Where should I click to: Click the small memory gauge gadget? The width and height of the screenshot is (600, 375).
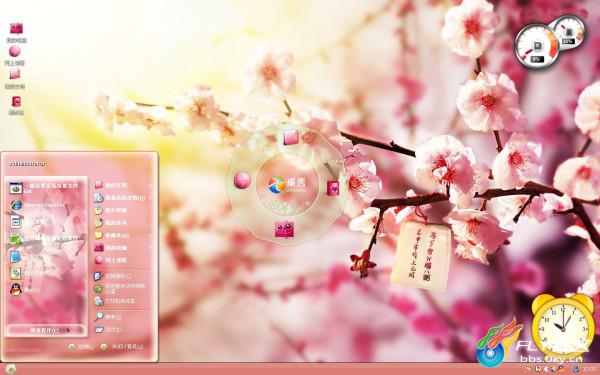[x=569, y=32]
